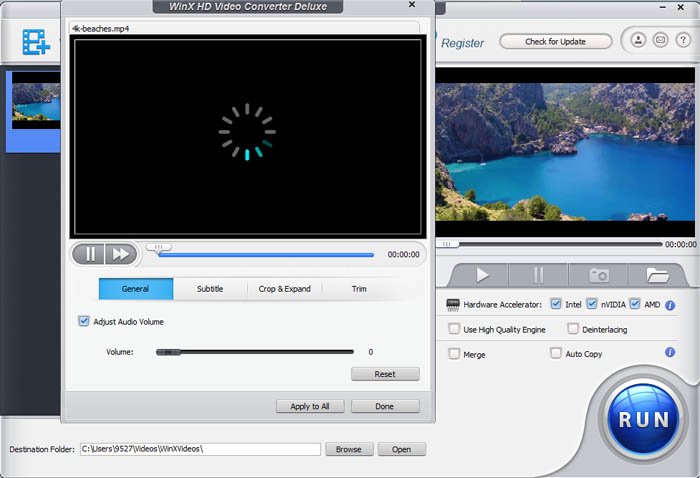Viewport: 700px width, 478px height.
Task: Click the dialog time readout 00:00:00
Action: pos(404,254)
